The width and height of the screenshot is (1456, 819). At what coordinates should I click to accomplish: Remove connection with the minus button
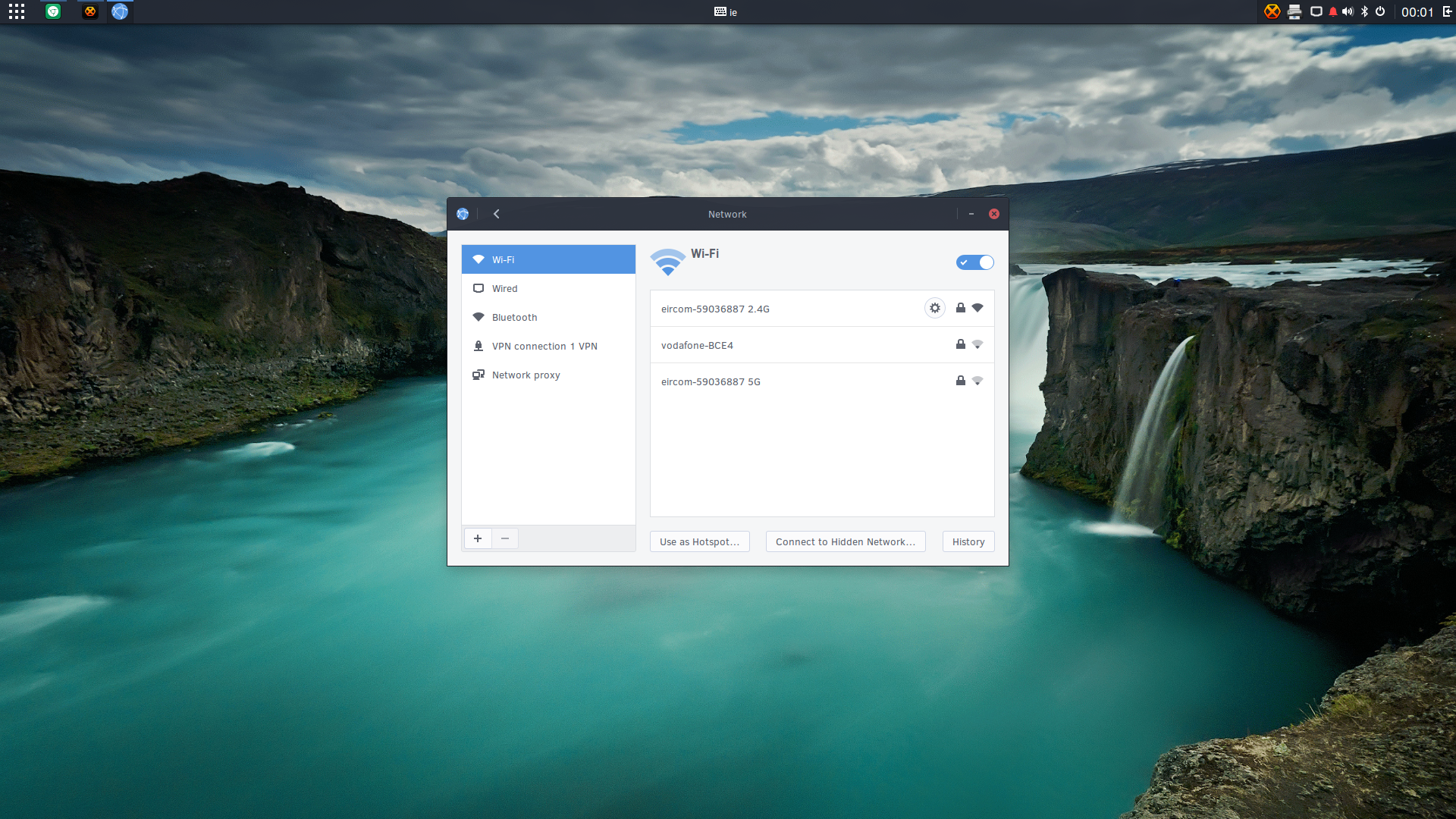[x=505, y=538]
